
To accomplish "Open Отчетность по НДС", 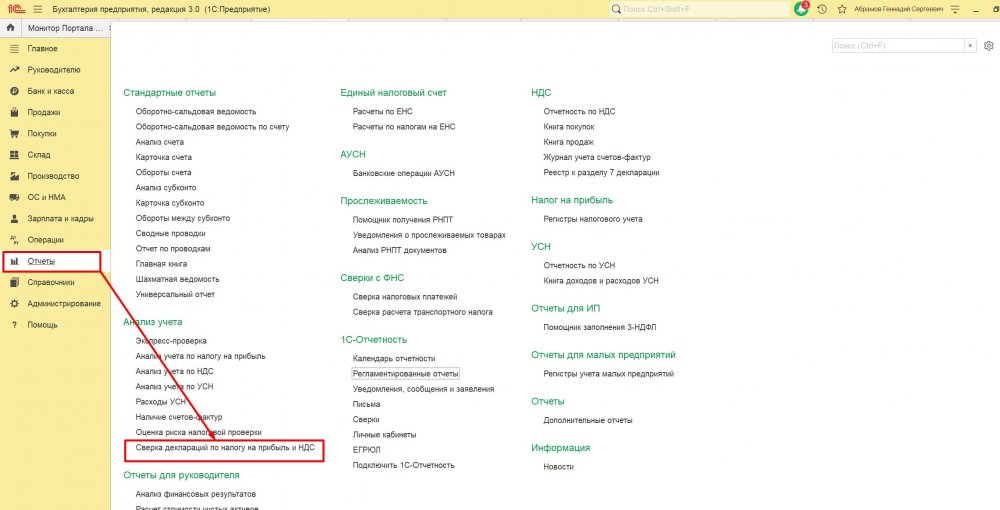I will tap(579, 111).
